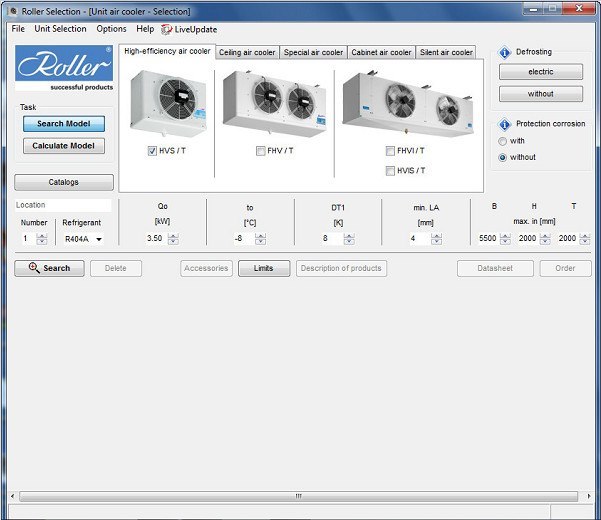Viewport: 601px width, 520px height.
Task: Click the Limits button
Action: coord(264,268)
